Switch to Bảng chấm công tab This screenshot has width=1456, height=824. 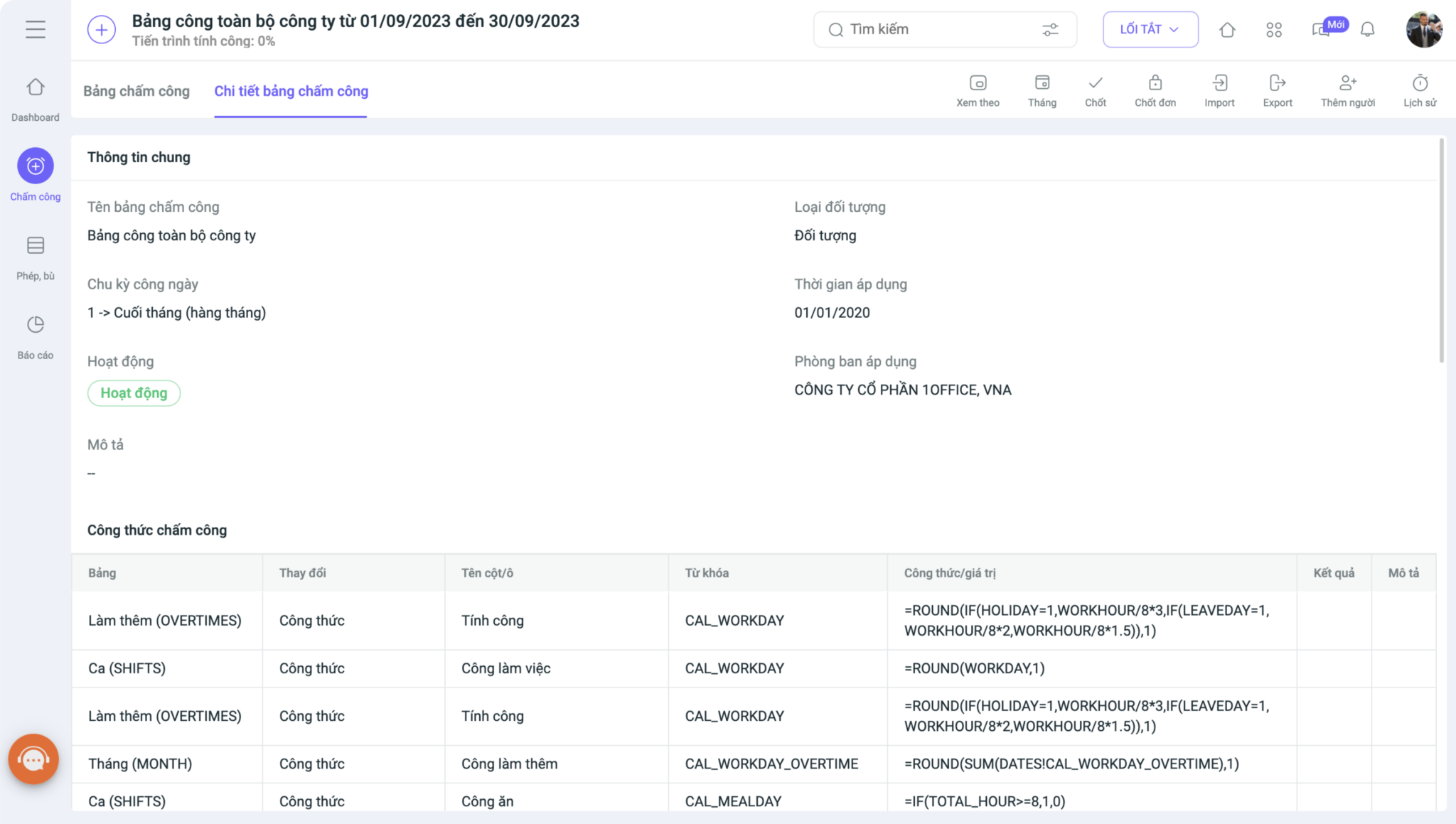click(x=136, y=91)
